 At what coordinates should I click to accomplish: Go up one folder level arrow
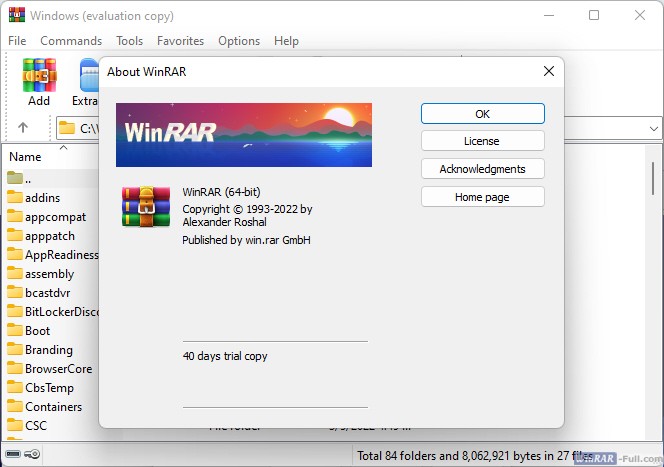coord(23,128)
